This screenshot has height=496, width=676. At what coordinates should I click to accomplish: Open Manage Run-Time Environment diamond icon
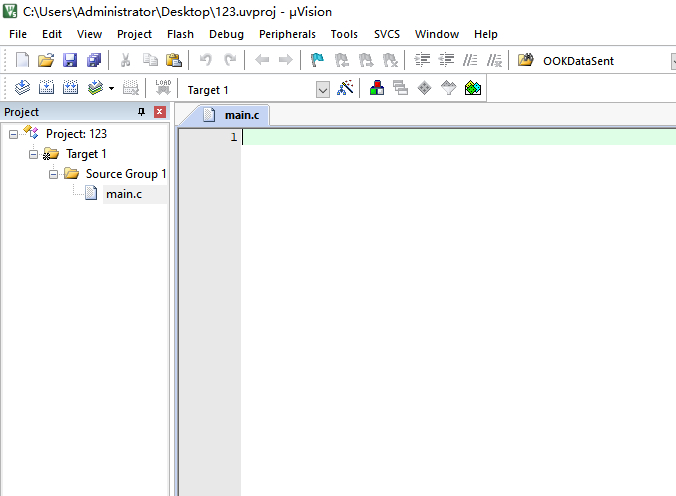[424, 88]
